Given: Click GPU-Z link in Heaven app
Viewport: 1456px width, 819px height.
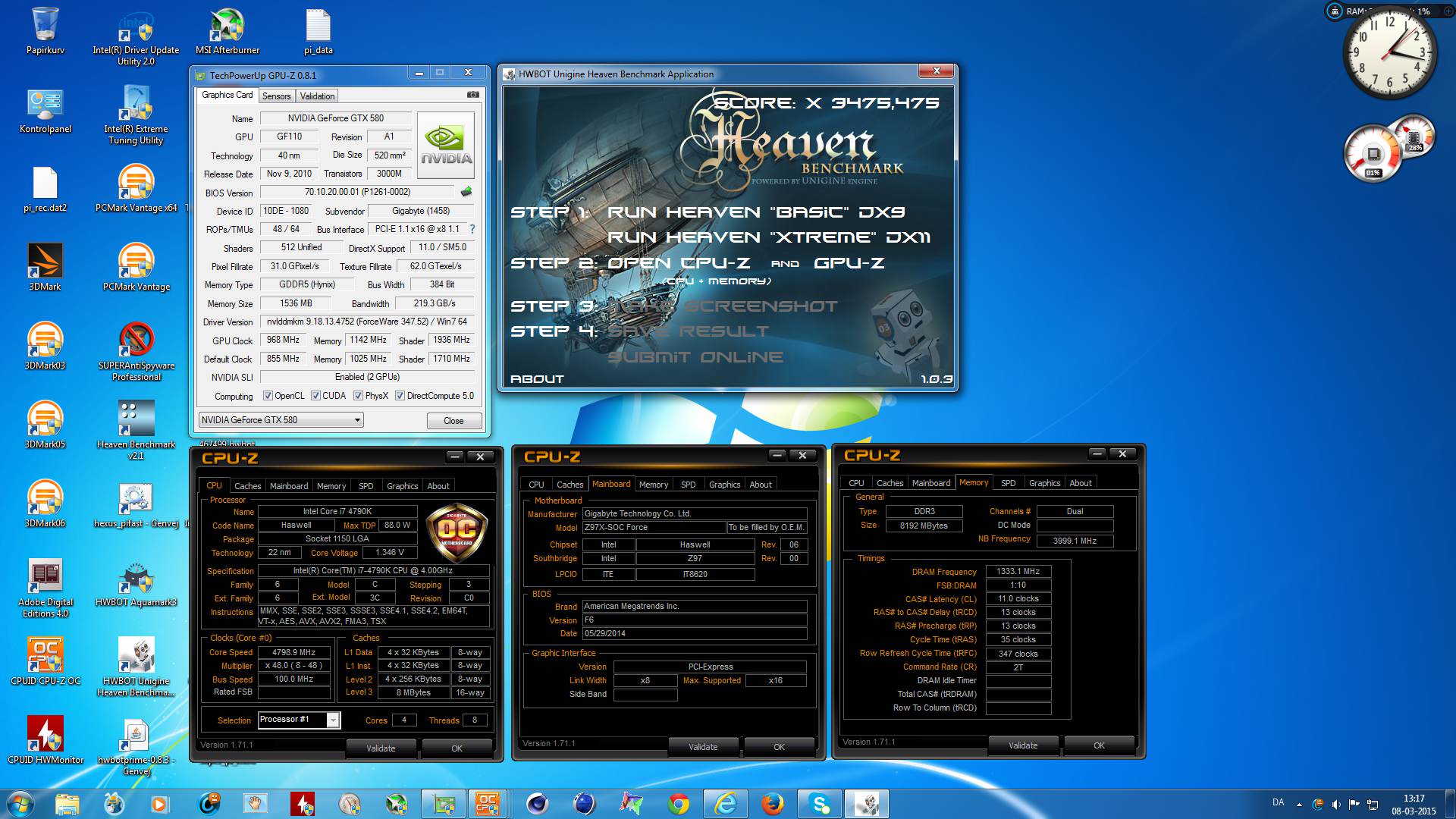Looking at the screenshot, I should (849, 263).
